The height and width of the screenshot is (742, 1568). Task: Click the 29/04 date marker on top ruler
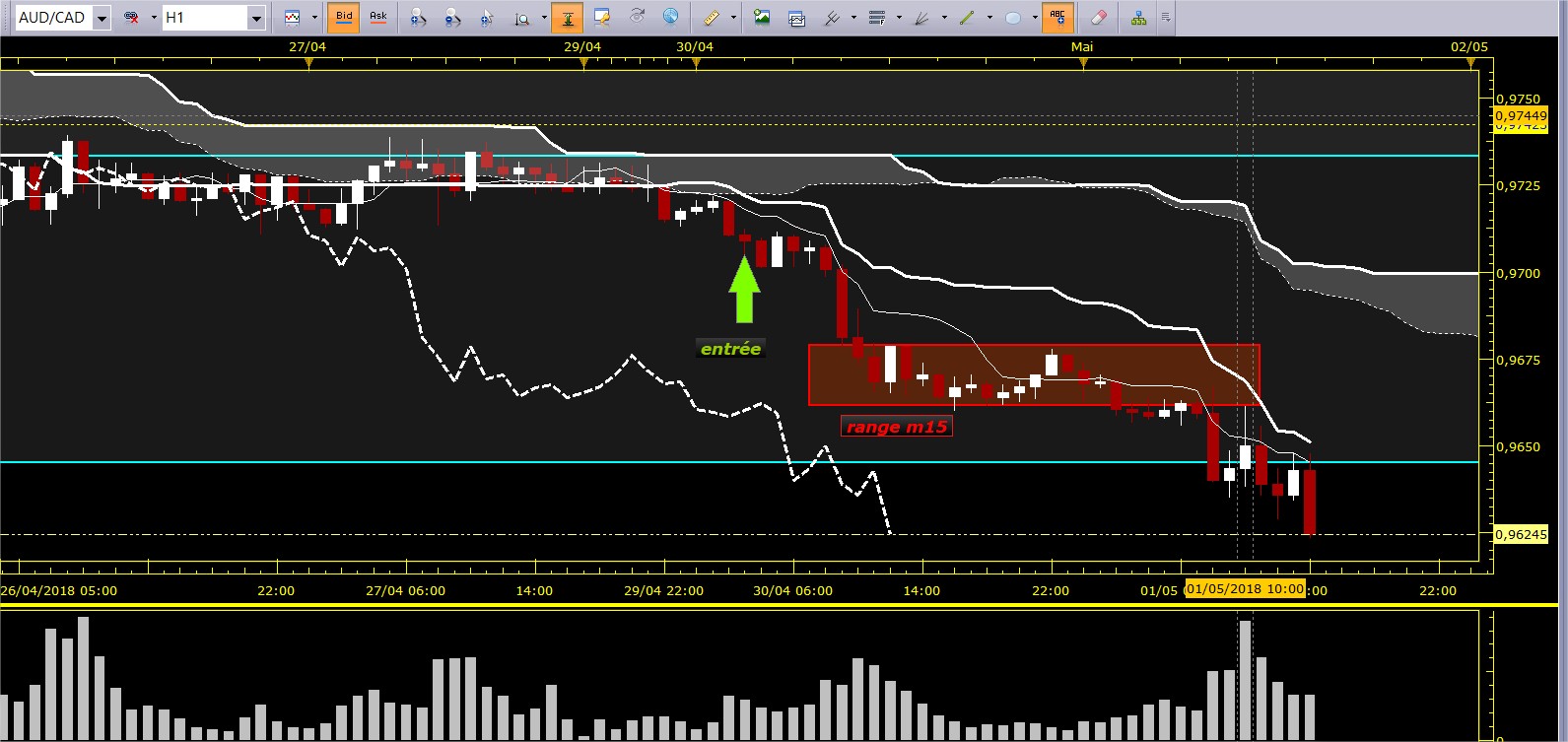click(582, 46)
